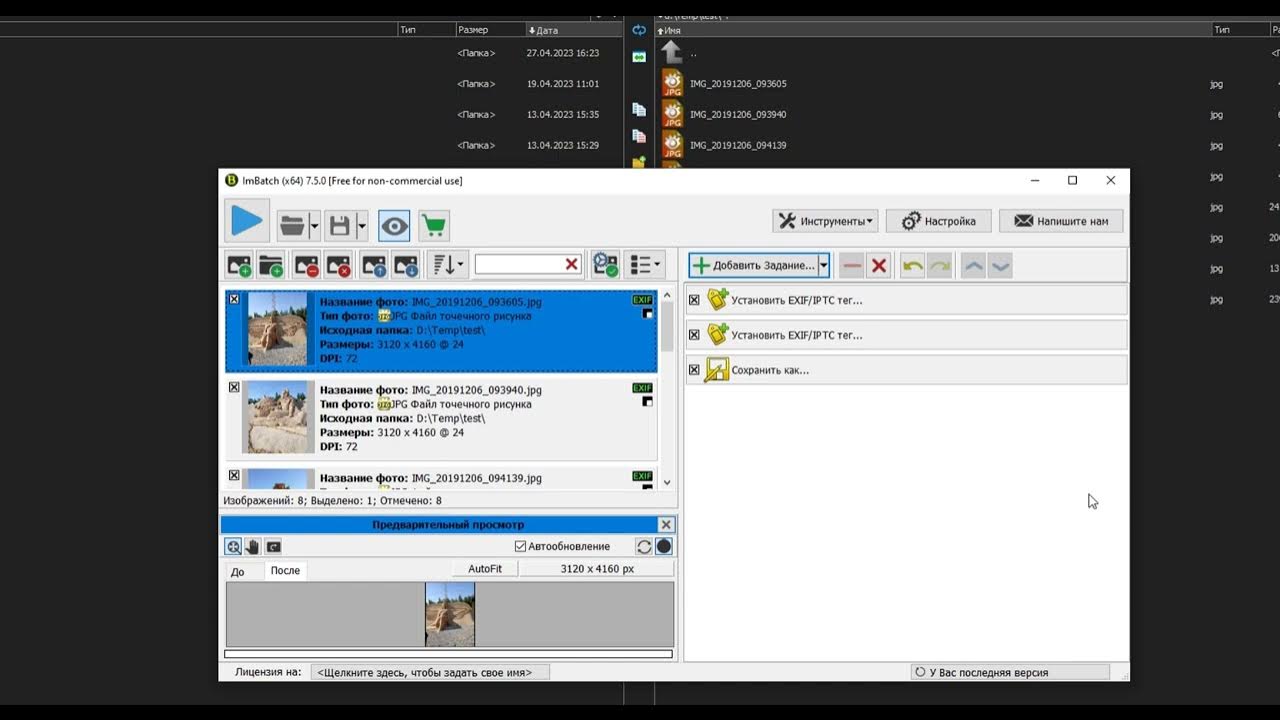
Task: Open Настройка settings
Action: coord(939,221)
